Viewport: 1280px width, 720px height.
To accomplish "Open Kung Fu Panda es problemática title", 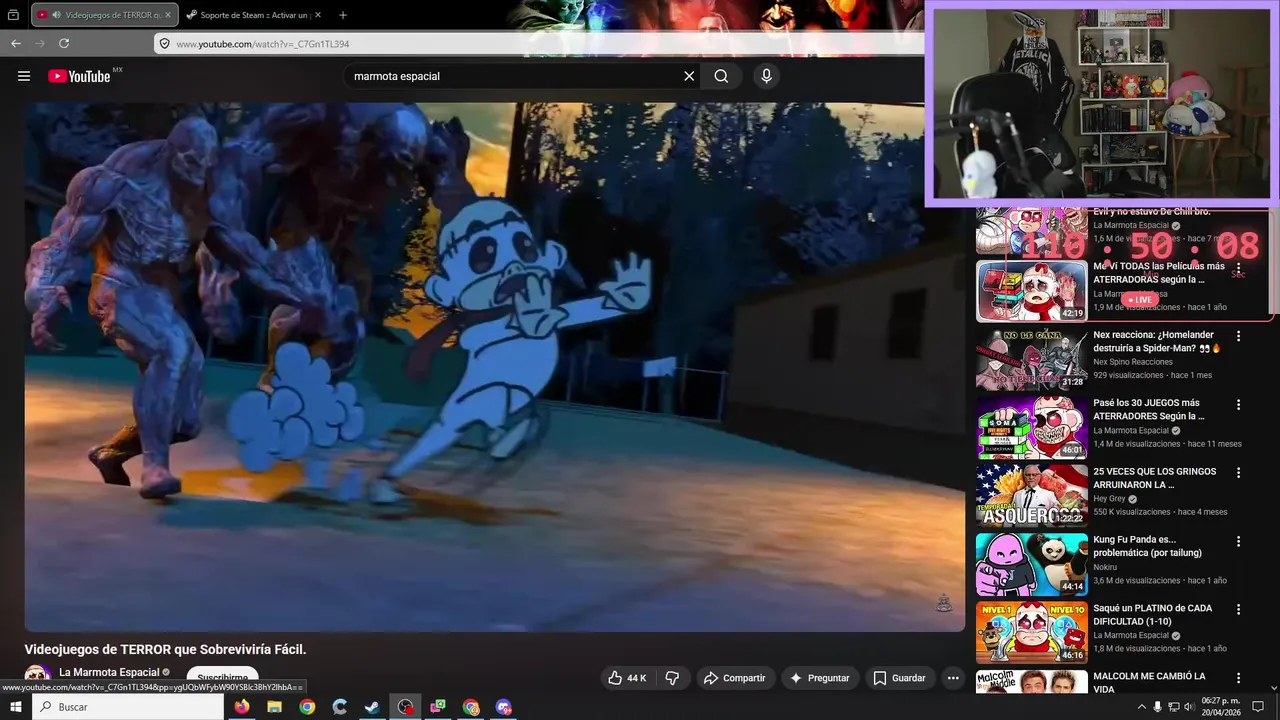I will tap(1148, 546).
